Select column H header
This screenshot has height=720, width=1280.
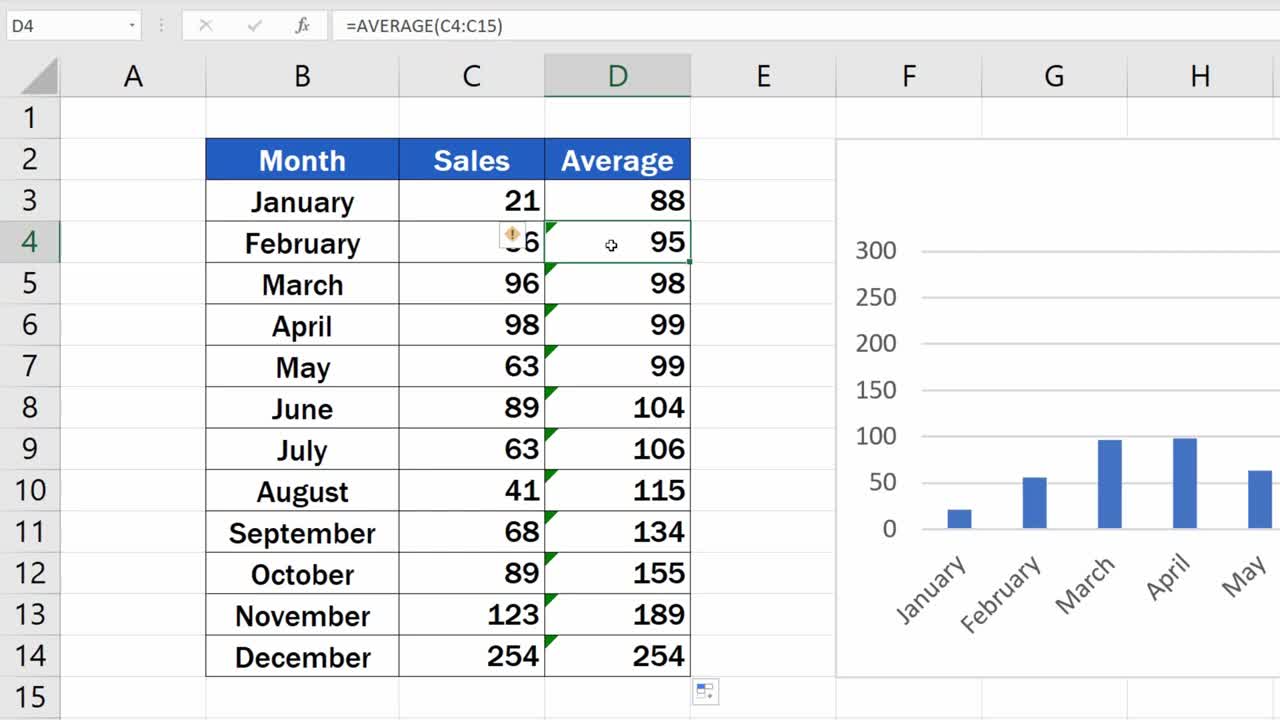click(x=1200, y=76)
